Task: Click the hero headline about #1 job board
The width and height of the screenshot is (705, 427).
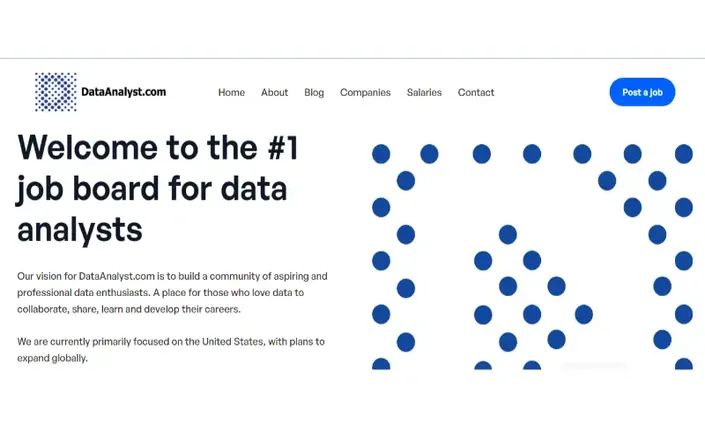Action: click(x=158, y=188)
